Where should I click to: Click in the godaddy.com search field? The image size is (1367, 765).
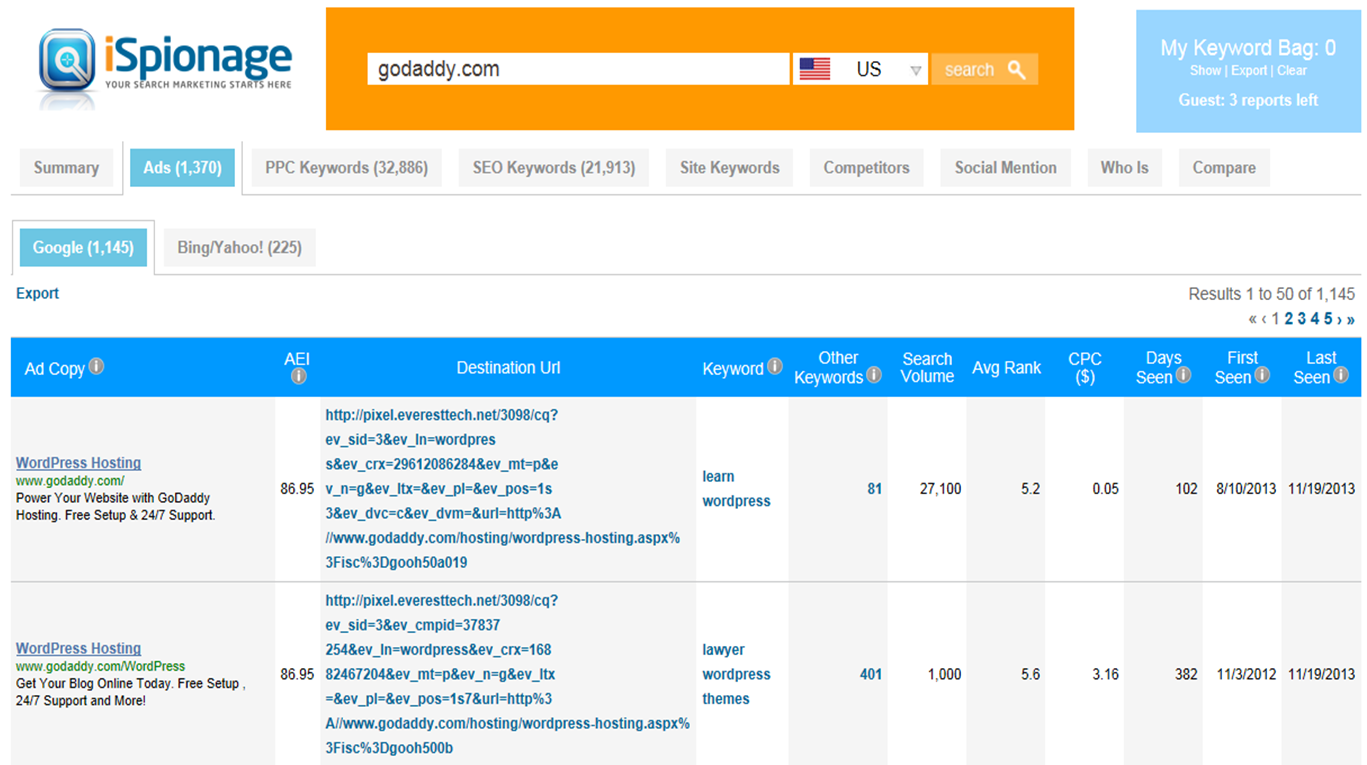click(x=578, y=69)
